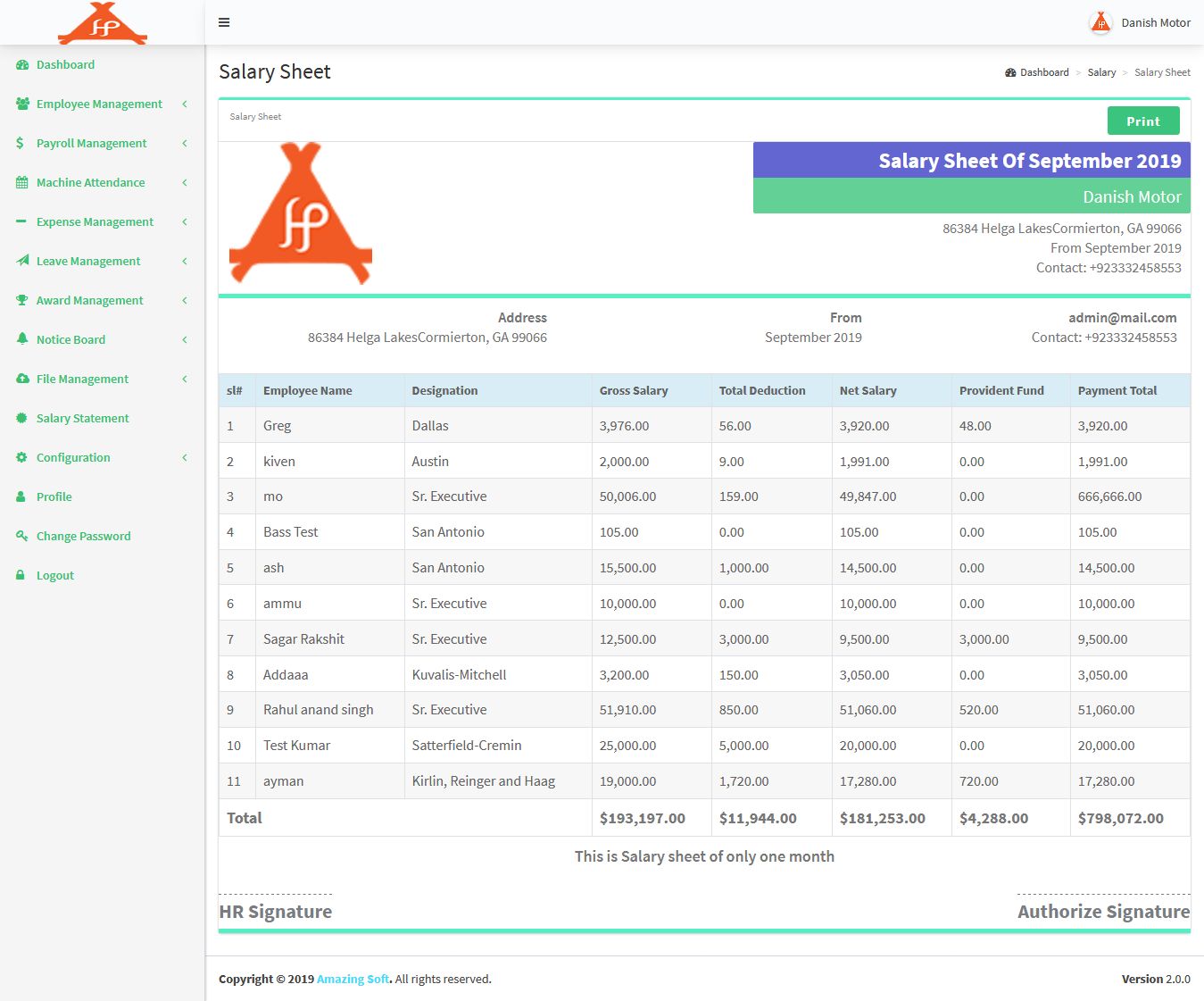Click the Machine Attendance calendar icon
Screen dimensions: 1204x1001
pyautogui.click(x=22, y=182)
